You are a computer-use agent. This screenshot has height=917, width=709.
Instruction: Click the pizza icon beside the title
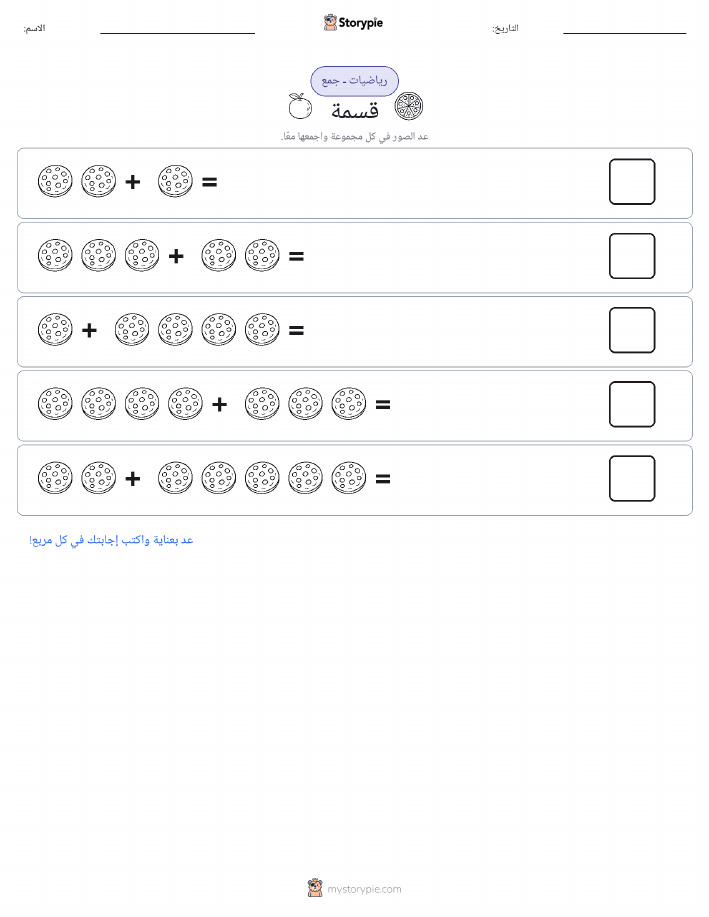coord(409,106)
